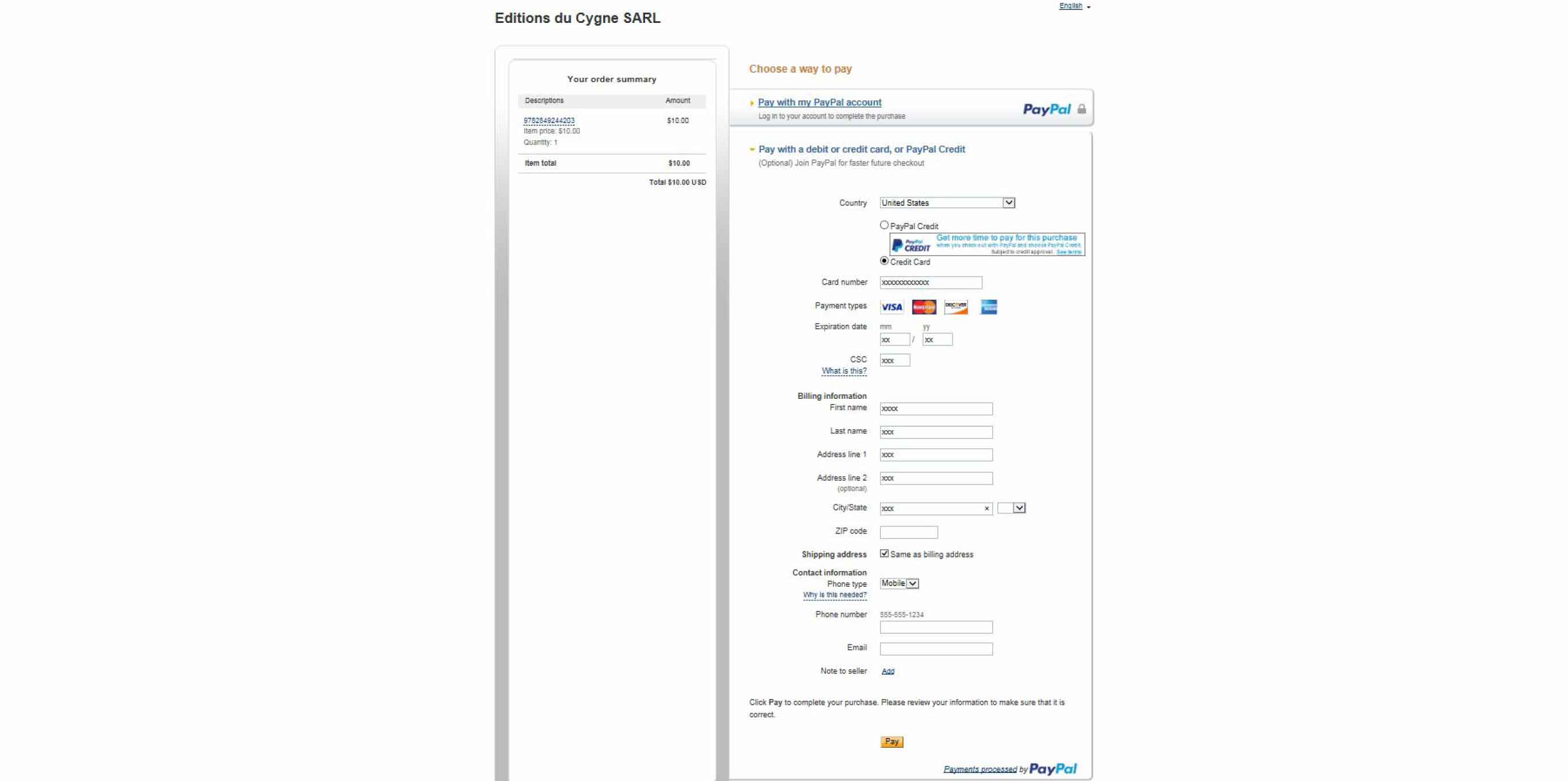Click the American Express logo
Screen dimensions: 1568x781
tap(989, 307)
